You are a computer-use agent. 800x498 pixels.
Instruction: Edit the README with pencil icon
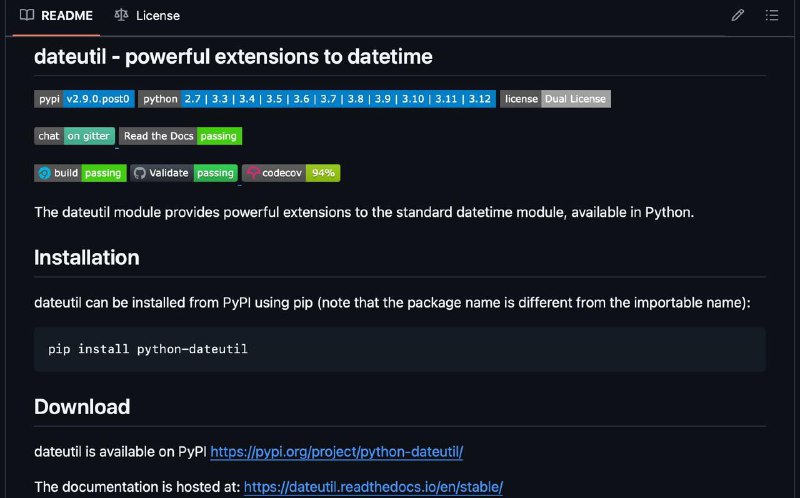click(737, 15)
